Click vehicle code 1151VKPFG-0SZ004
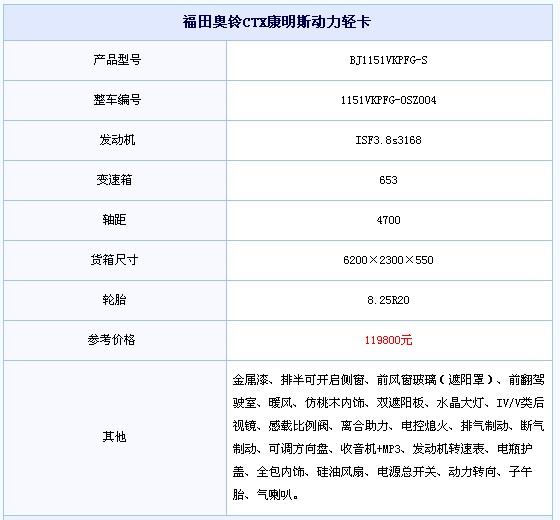The width and height of the screenshot is (560, 520). click(388, 100)
